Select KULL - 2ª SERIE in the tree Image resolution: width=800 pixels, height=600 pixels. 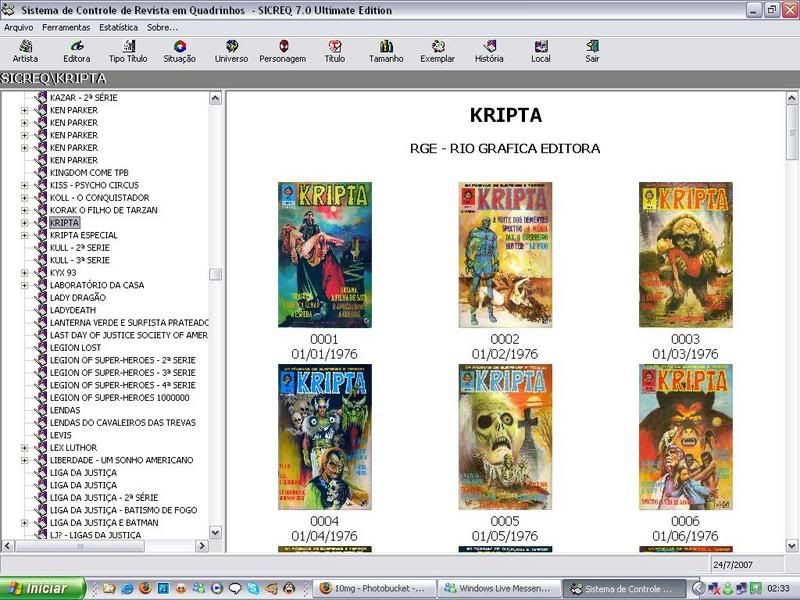(80, 247)
